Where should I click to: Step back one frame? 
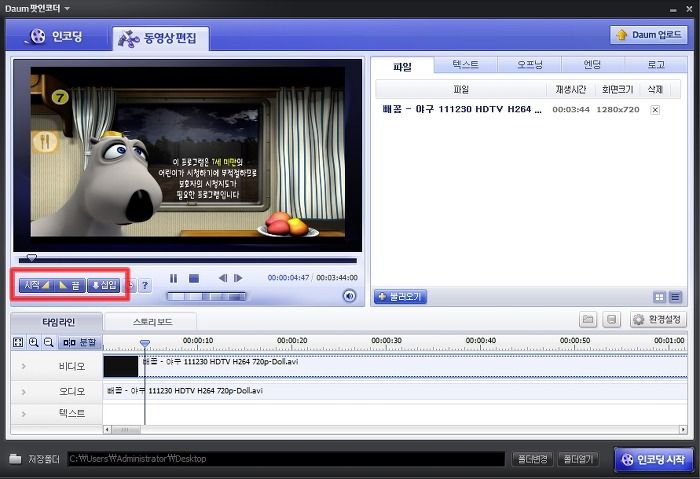click(x=222, y=278)
